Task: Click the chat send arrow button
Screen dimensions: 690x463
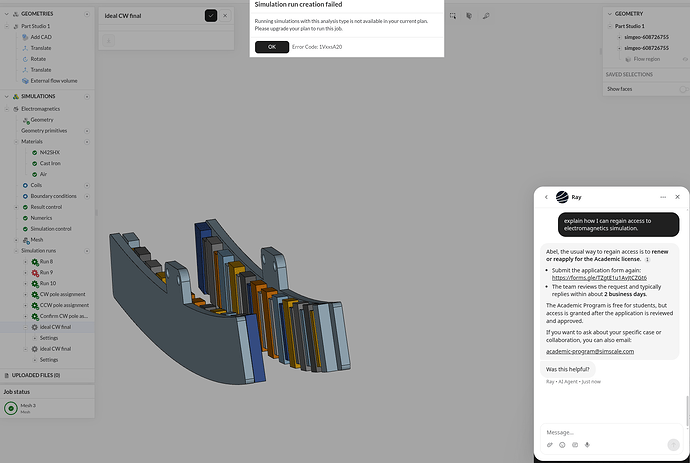Action: (673, 445)
